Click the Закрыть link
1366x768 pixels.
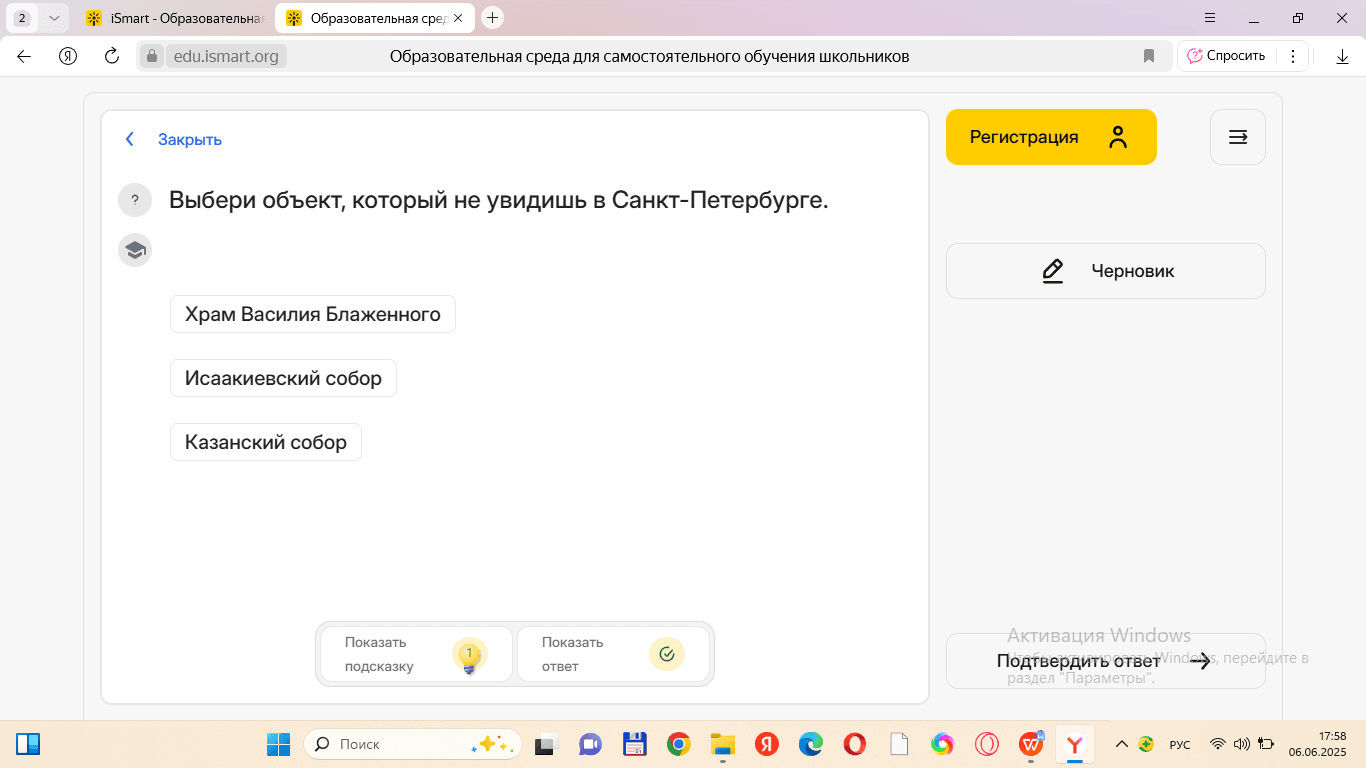189,139
